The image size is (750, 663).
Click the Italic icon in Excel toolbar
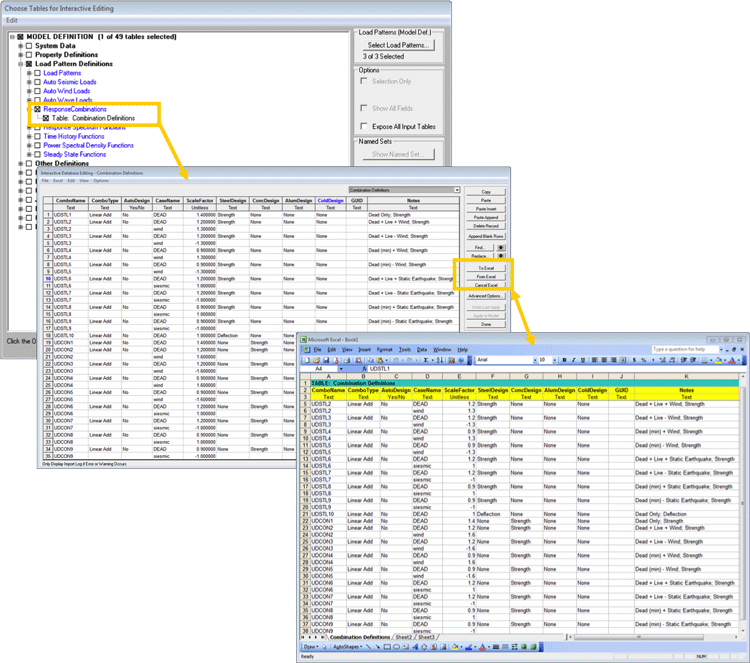click(x=574, y=360)
